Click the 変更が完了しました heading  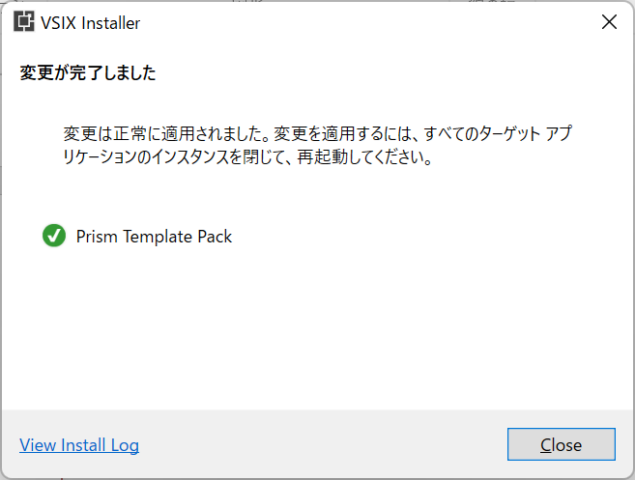pyautogui.click(x=88, y=74)
